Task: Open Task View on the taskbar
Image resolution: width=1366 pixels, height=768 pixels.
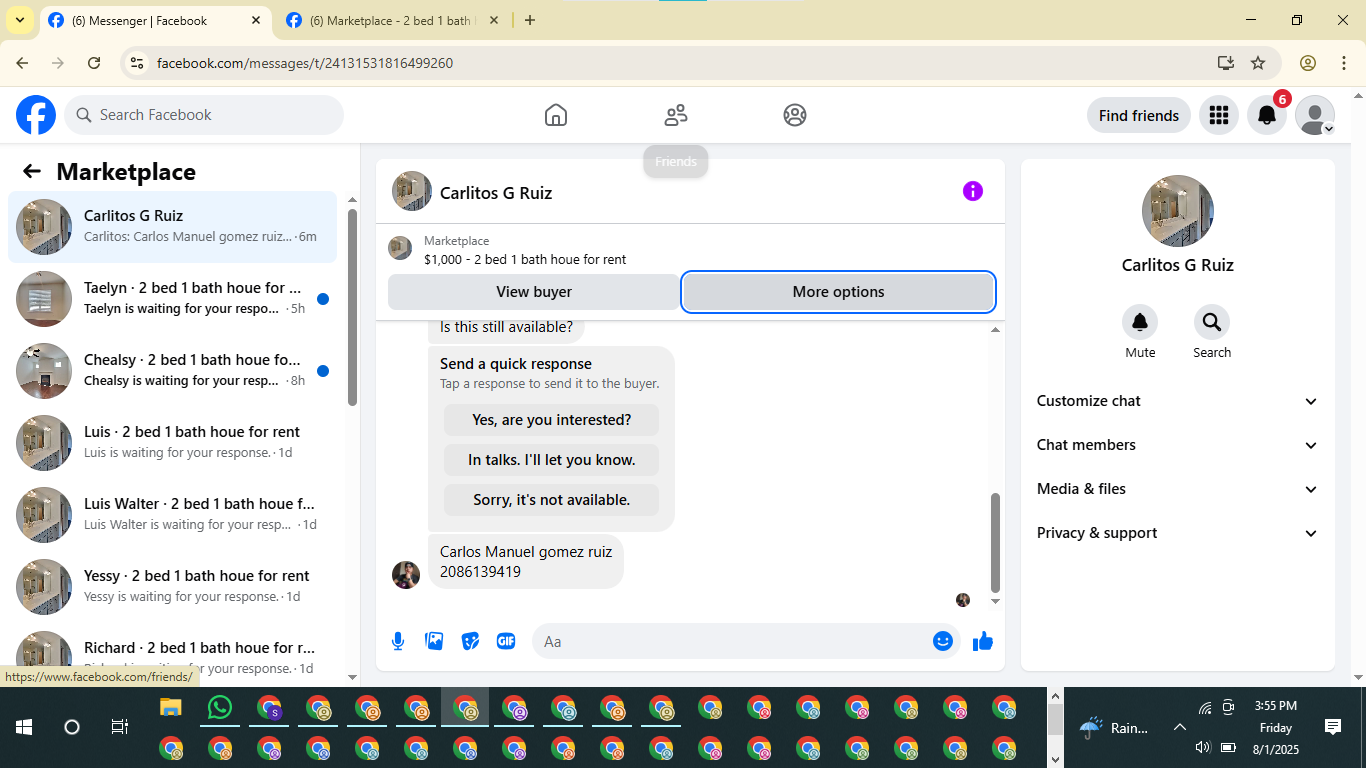Action: pos(119,727)
